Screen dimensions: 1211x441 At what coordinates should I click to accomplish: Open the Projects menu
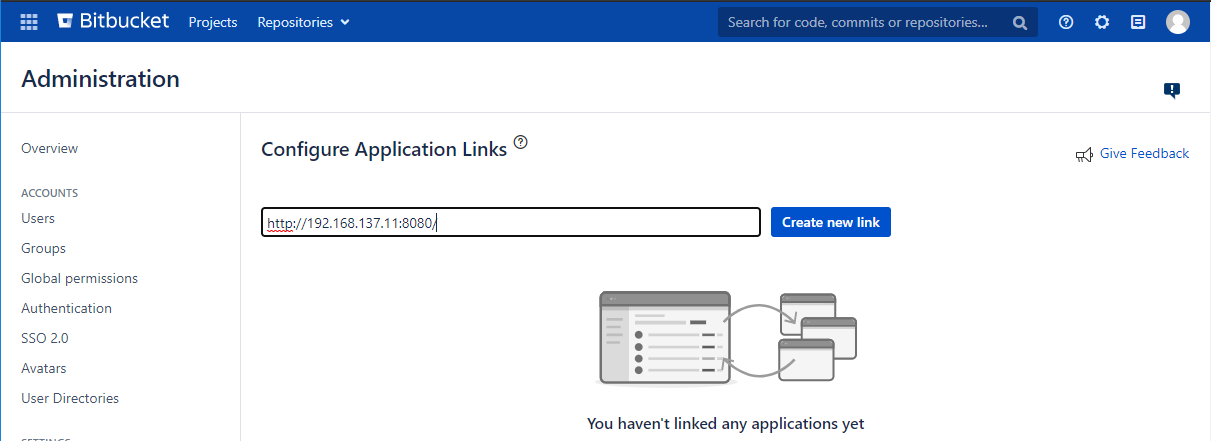point(213,22)
